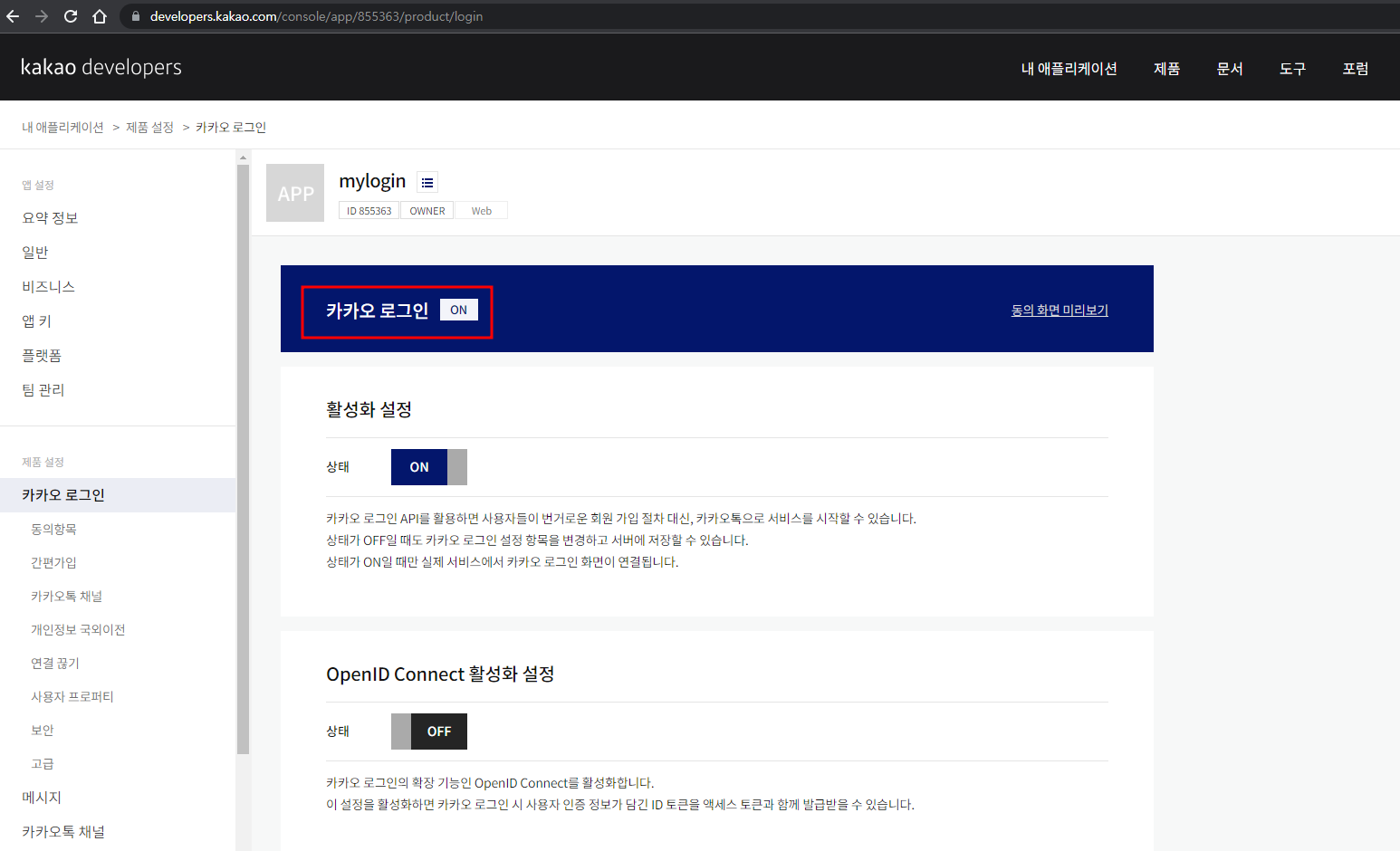Click the Web platform badge
This screenshot has width=1400, height=851.
coord(481,211)
